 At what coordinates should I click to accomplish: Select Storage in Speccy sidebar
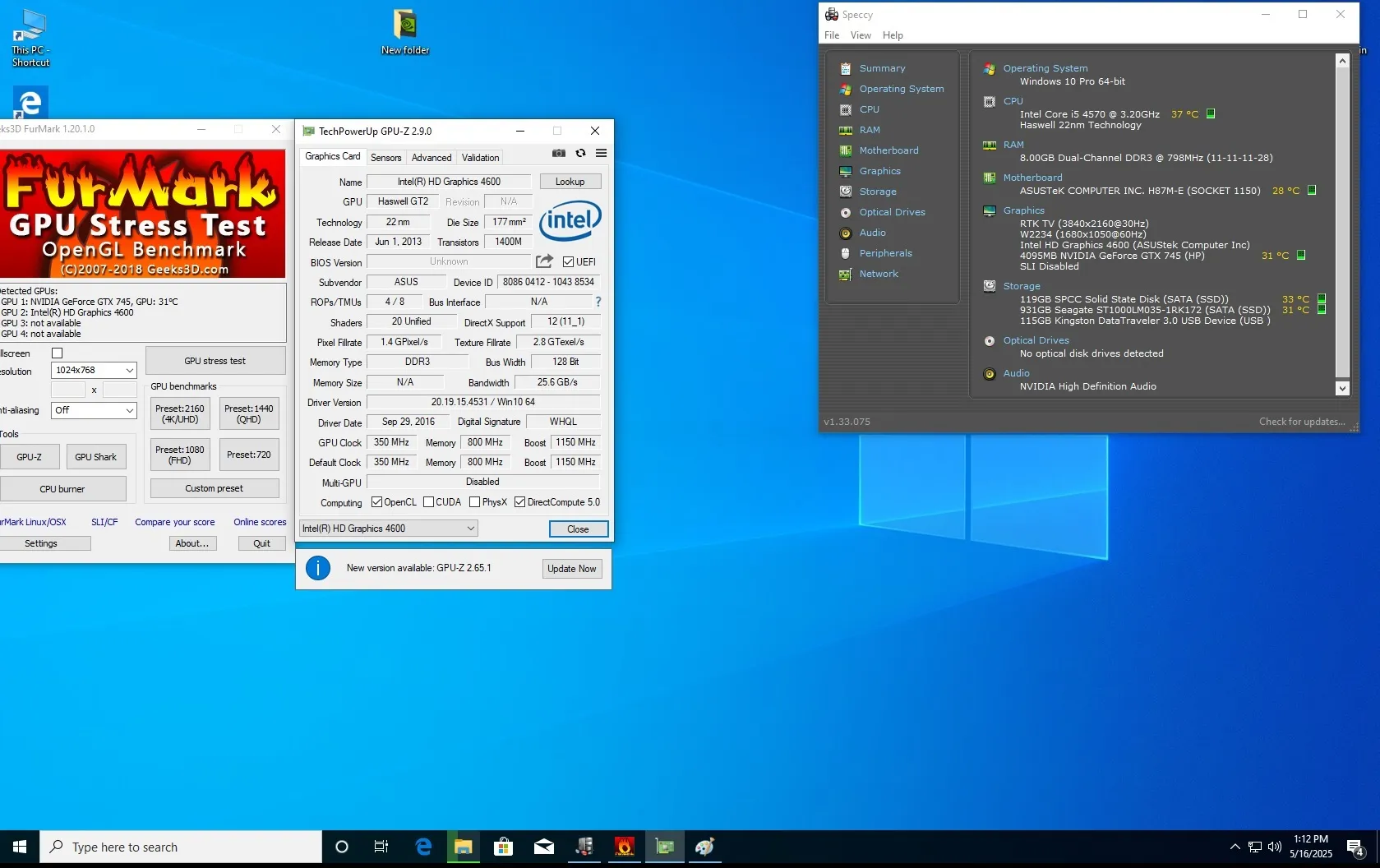tap(878, 192)
